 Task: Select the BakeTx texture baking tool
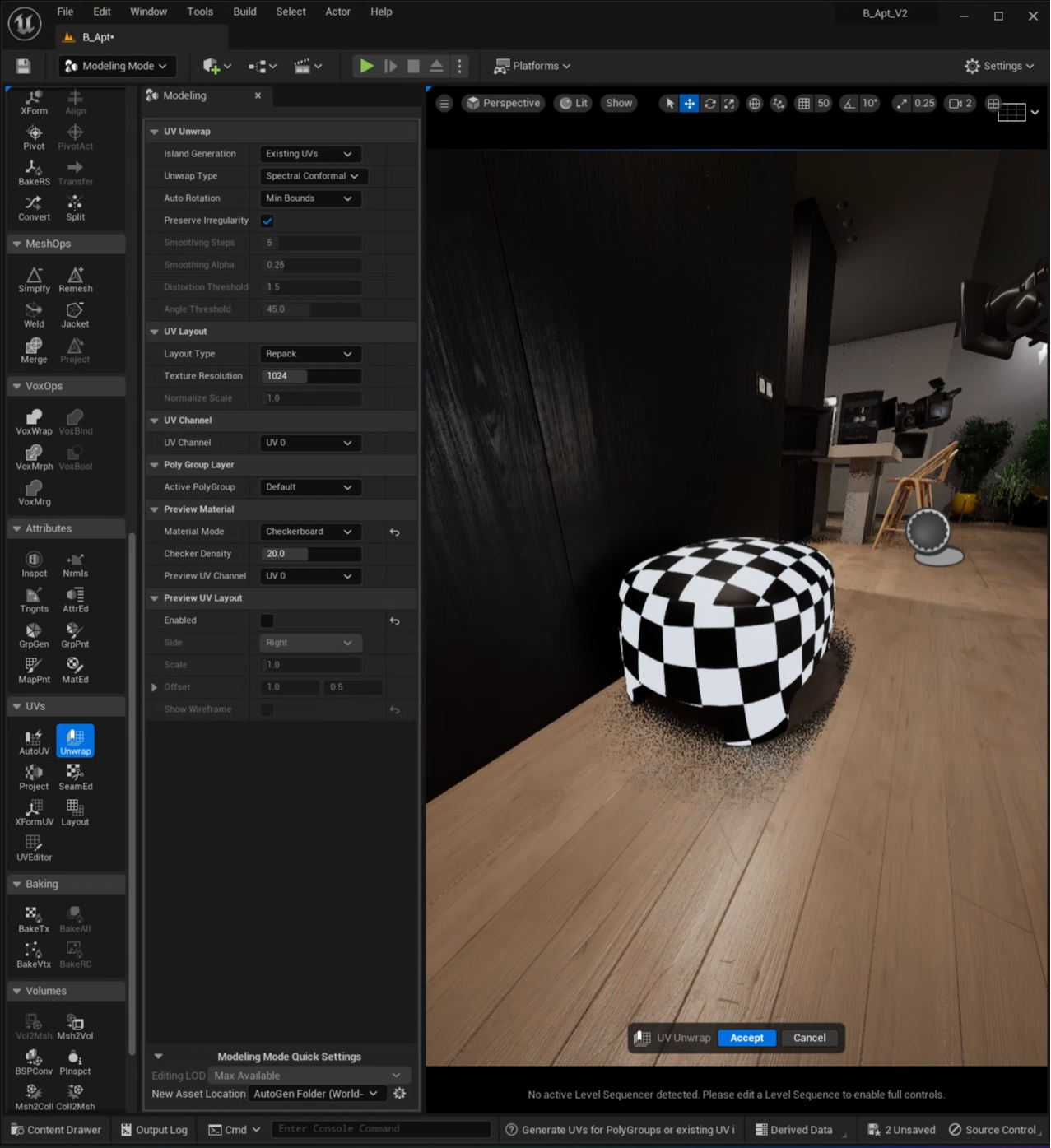point(34,919)
